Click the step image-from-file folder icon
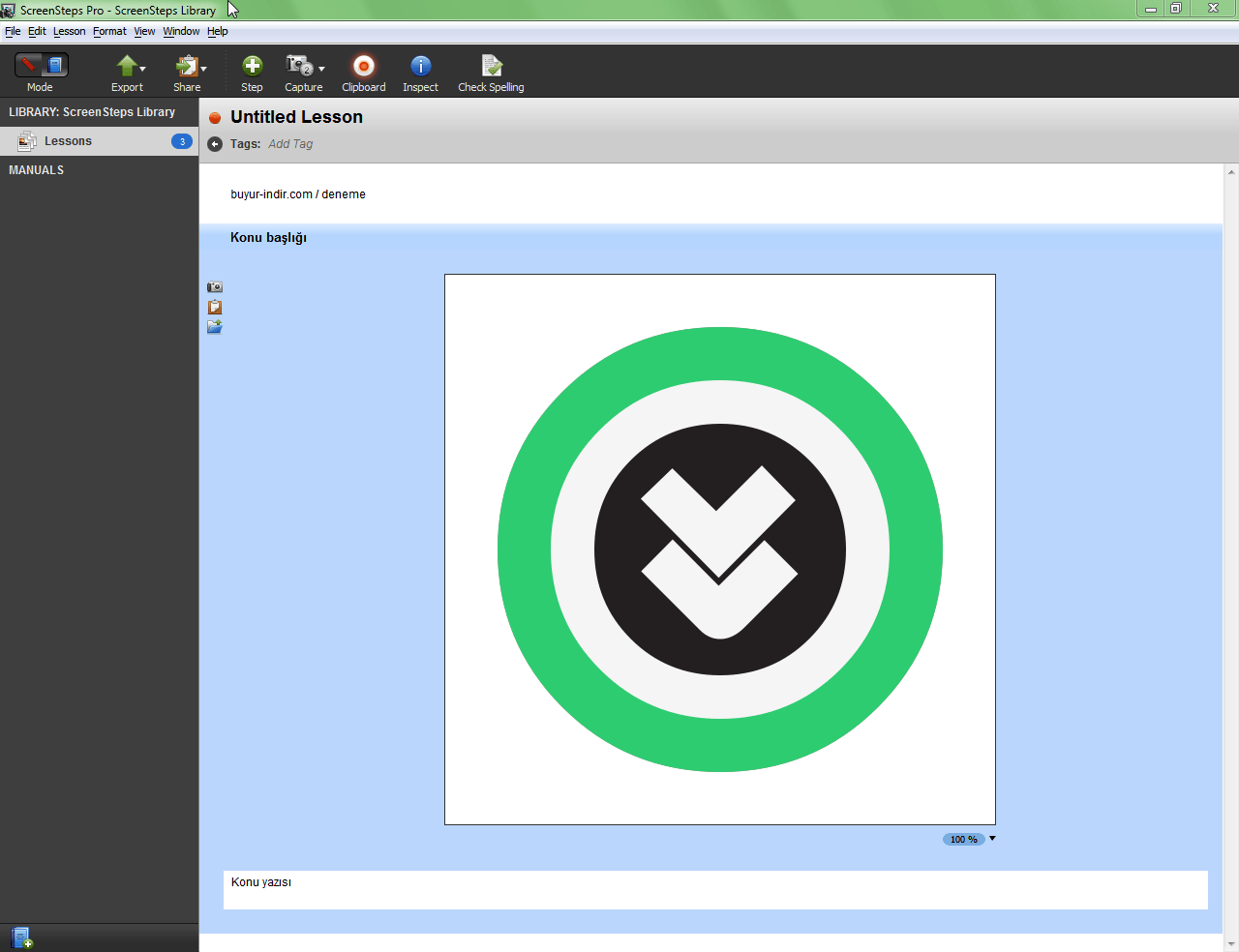Image resolution: width=1239 pixels, height=952 pixels. [x=215, y=327]
